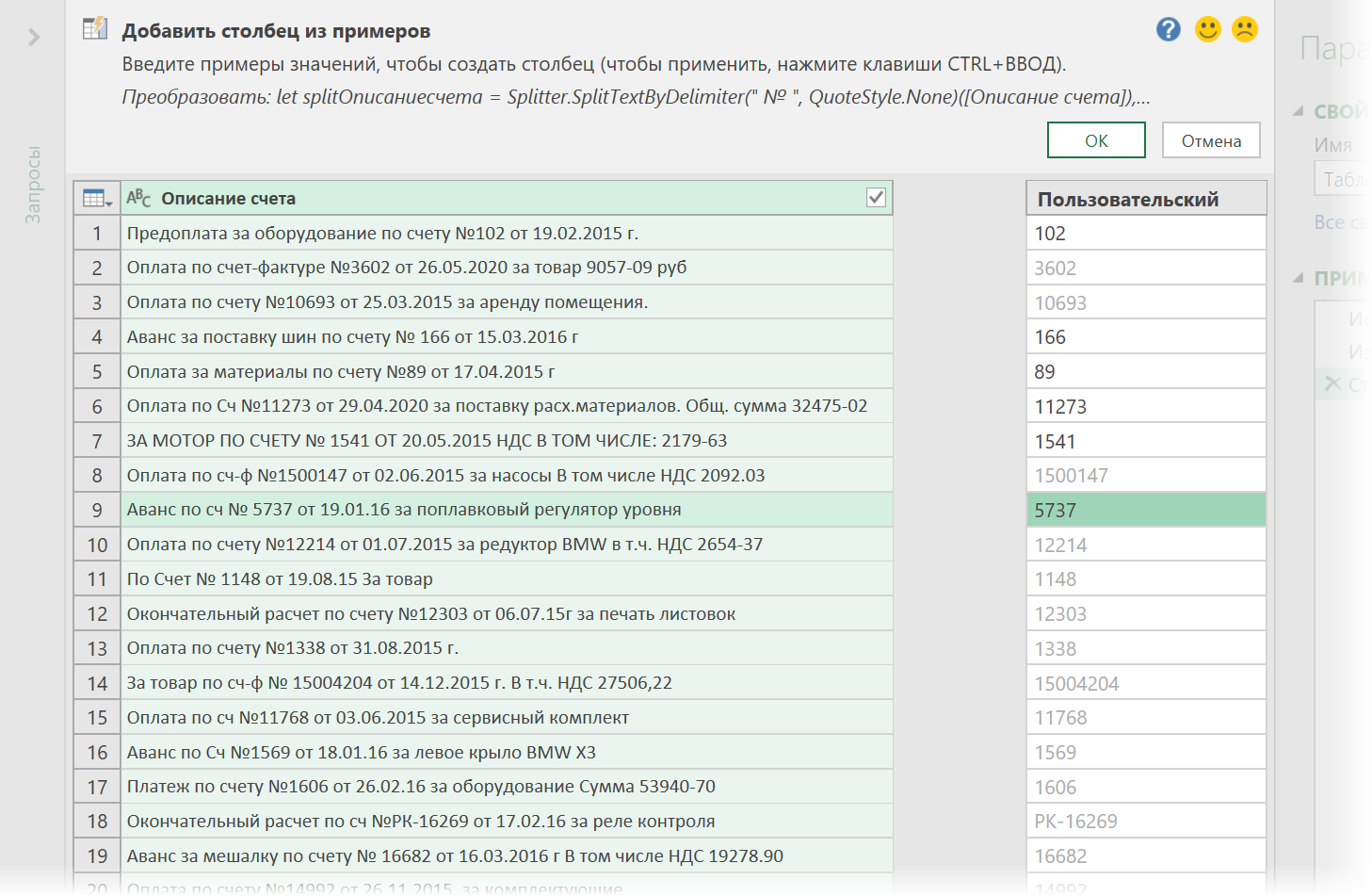Viewport: 1372px width, 896px height.
Task: Expand the Запросы pane with the chevron
Action: [x=34, y=37]
